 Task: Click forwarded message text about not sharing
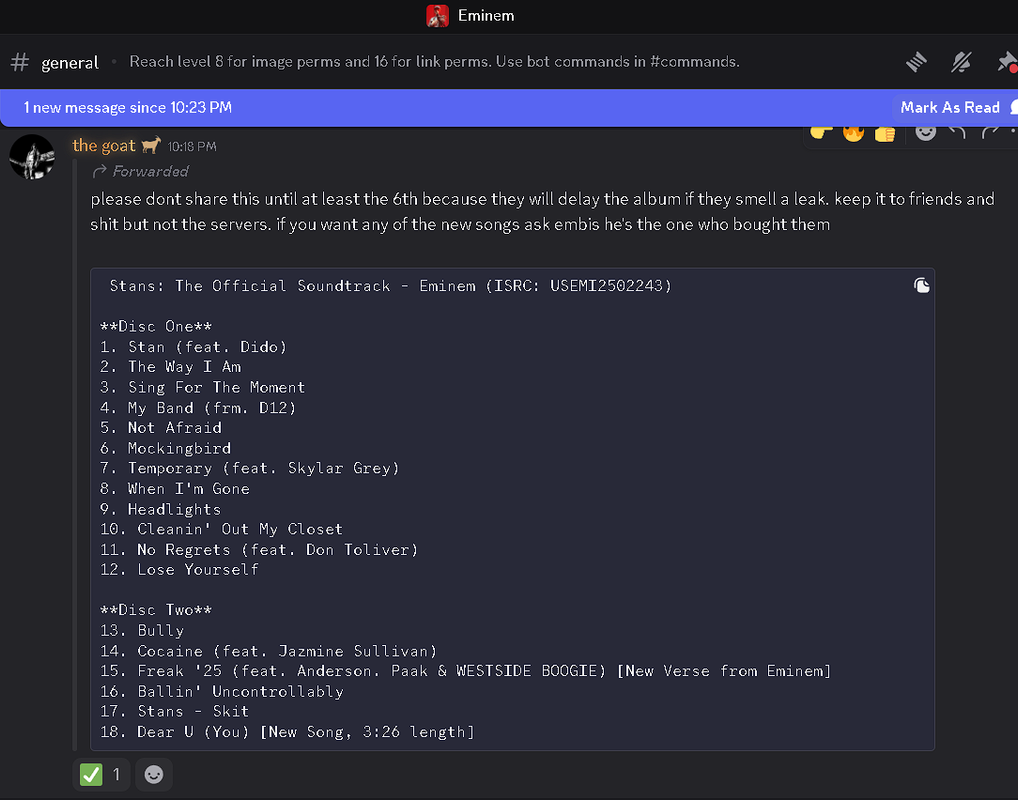click(x=542, y=212)
